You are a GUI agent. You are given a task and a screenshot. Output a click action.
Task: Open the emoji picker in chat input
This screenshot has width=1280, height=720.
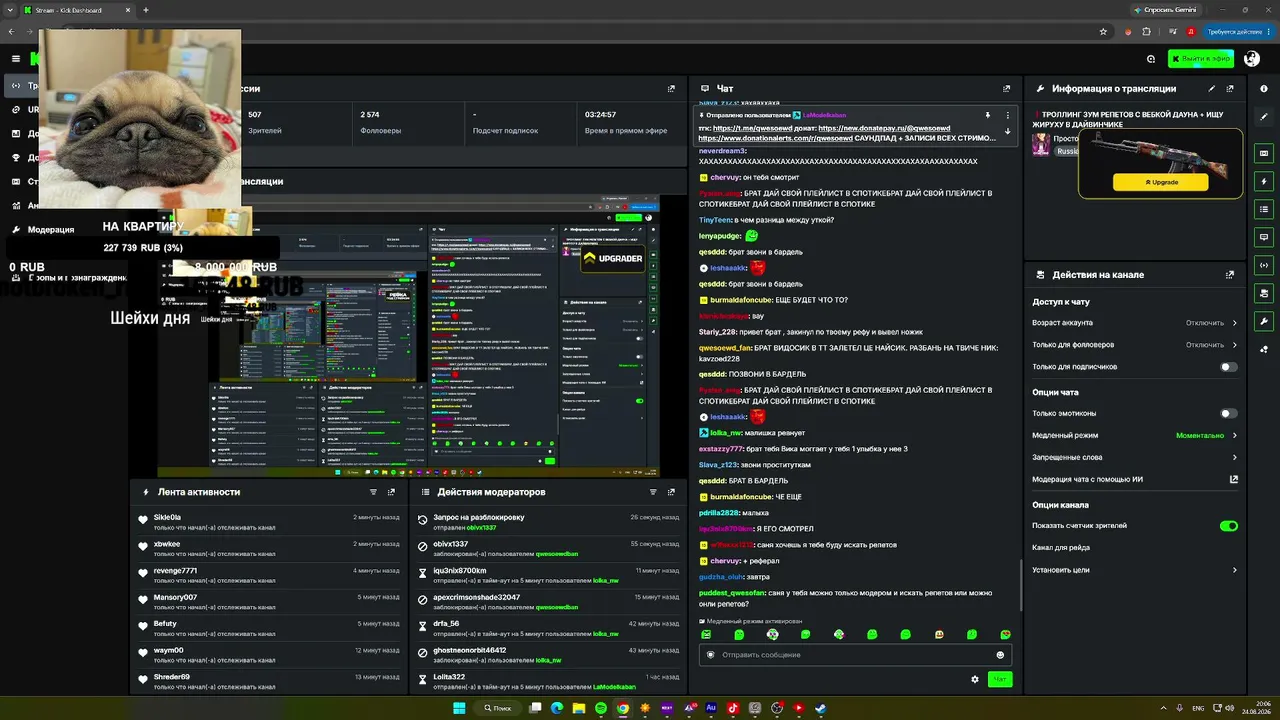[1000, 655]
